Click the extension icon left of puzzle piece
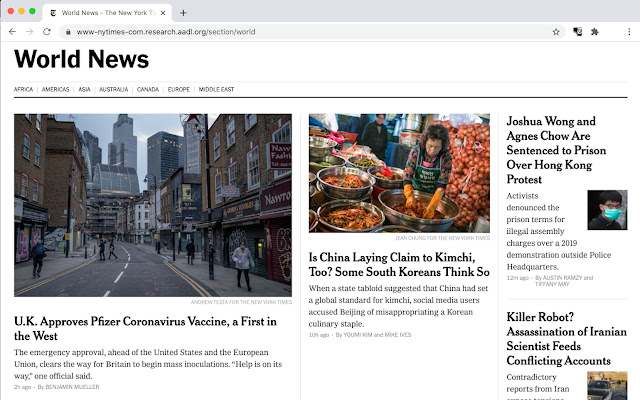 (578, 32)
